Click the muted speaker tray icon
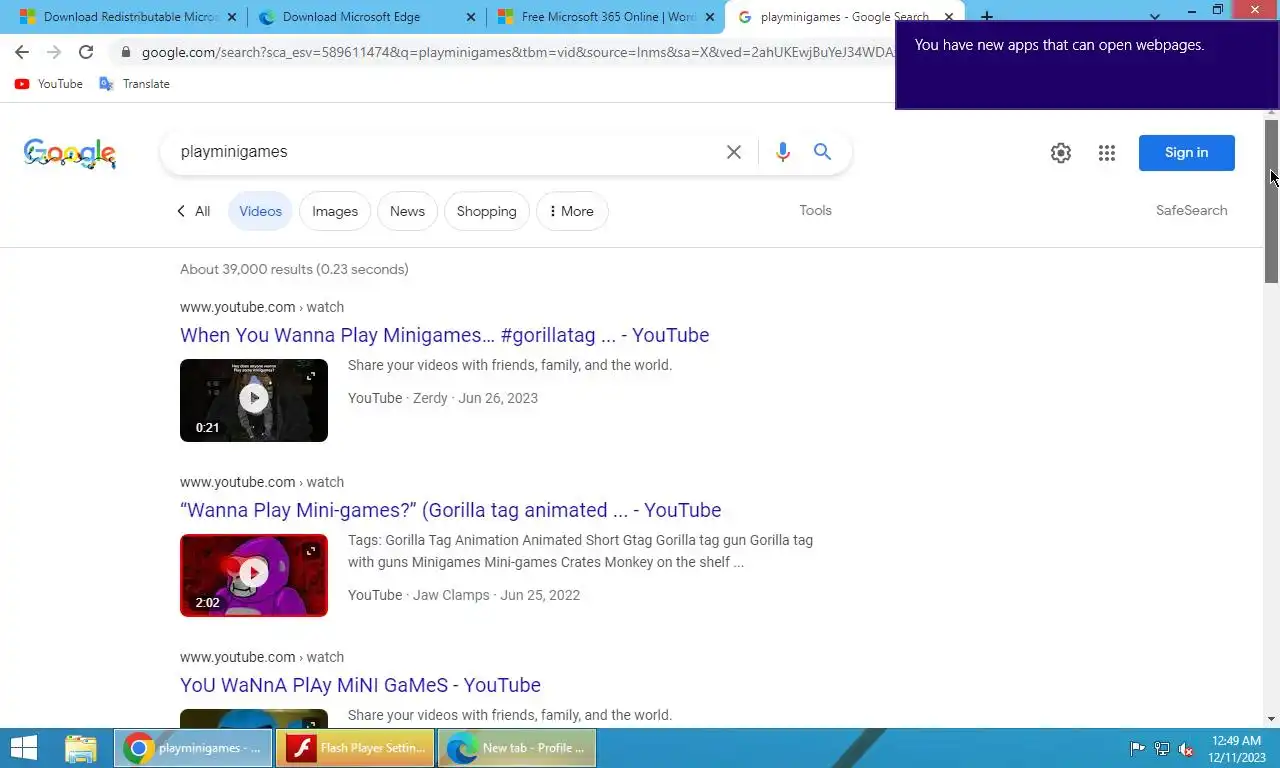Viewport: 1280px width, 768px height. point(1186,749)
